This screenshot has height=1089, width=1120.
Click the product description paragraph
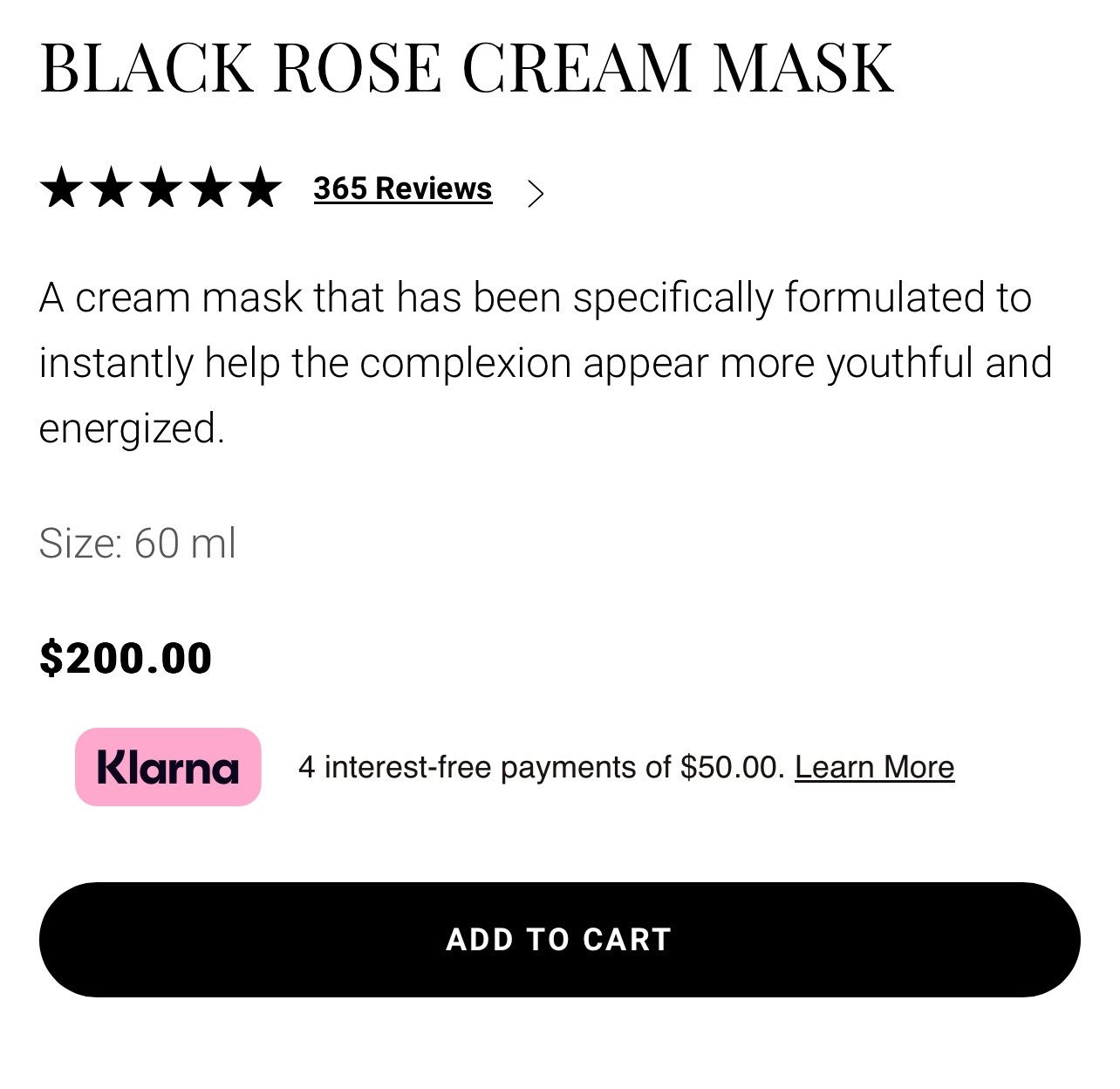[x=546, y=363]
